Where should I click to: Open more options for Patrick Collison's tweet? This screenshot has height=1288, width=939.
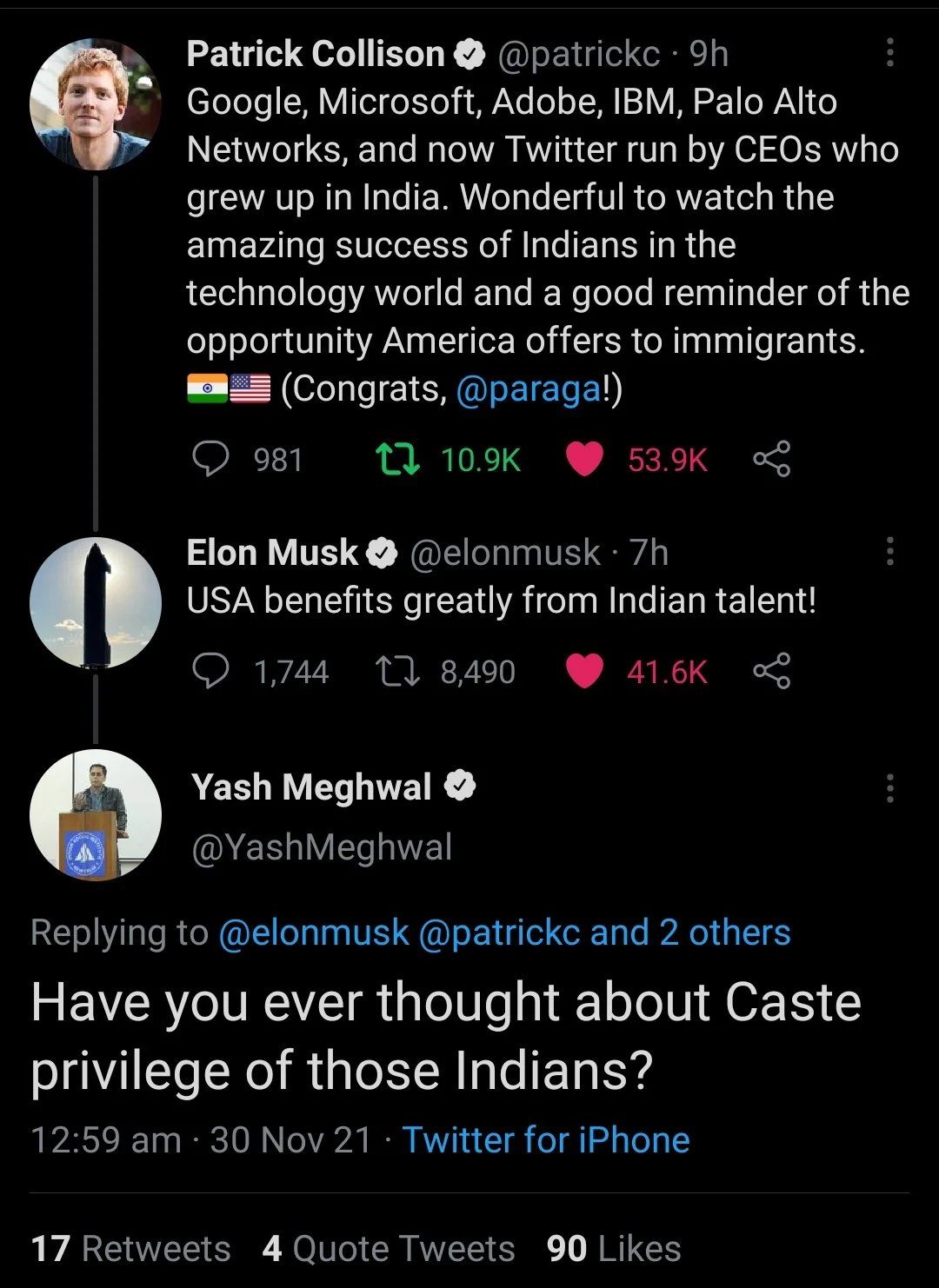(889, 53)
